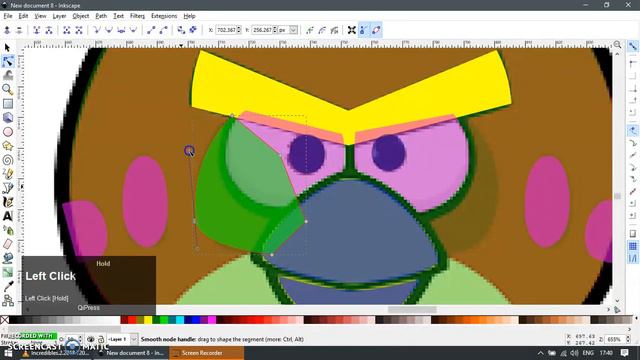Toggle snap to grids button
This screenshot has width=640, height=360.
pyautogui.click(x=633, y=246)
